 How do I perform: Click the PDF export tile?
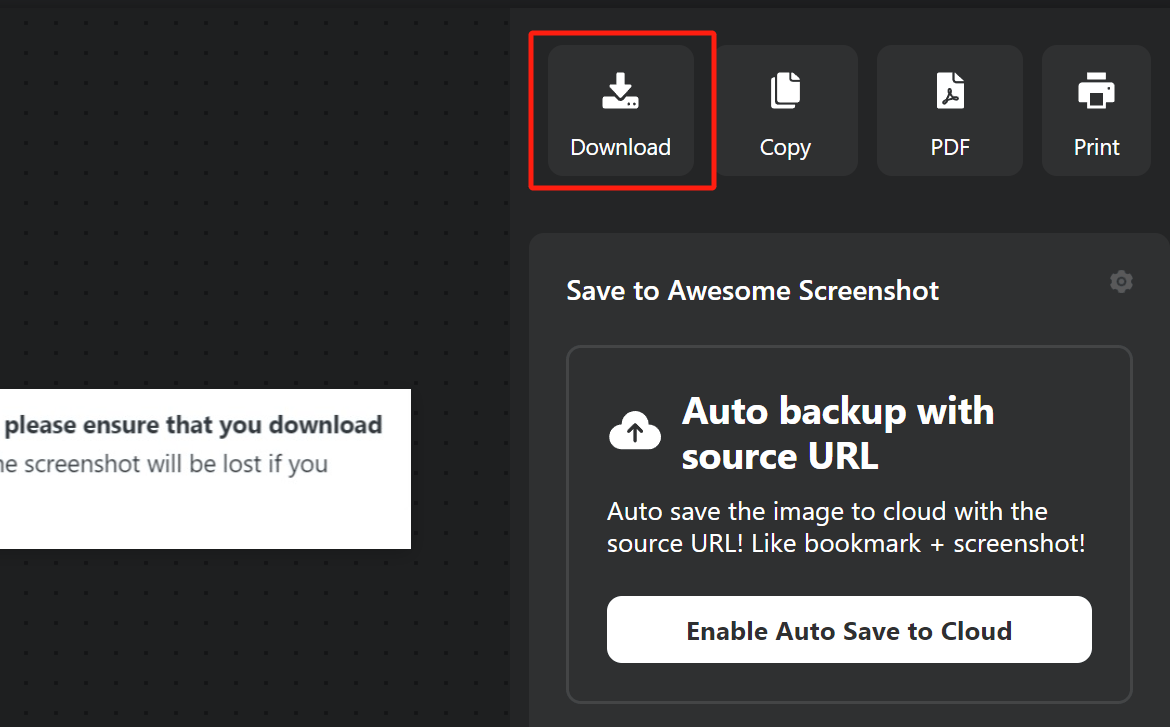click(x=949, y=110)
